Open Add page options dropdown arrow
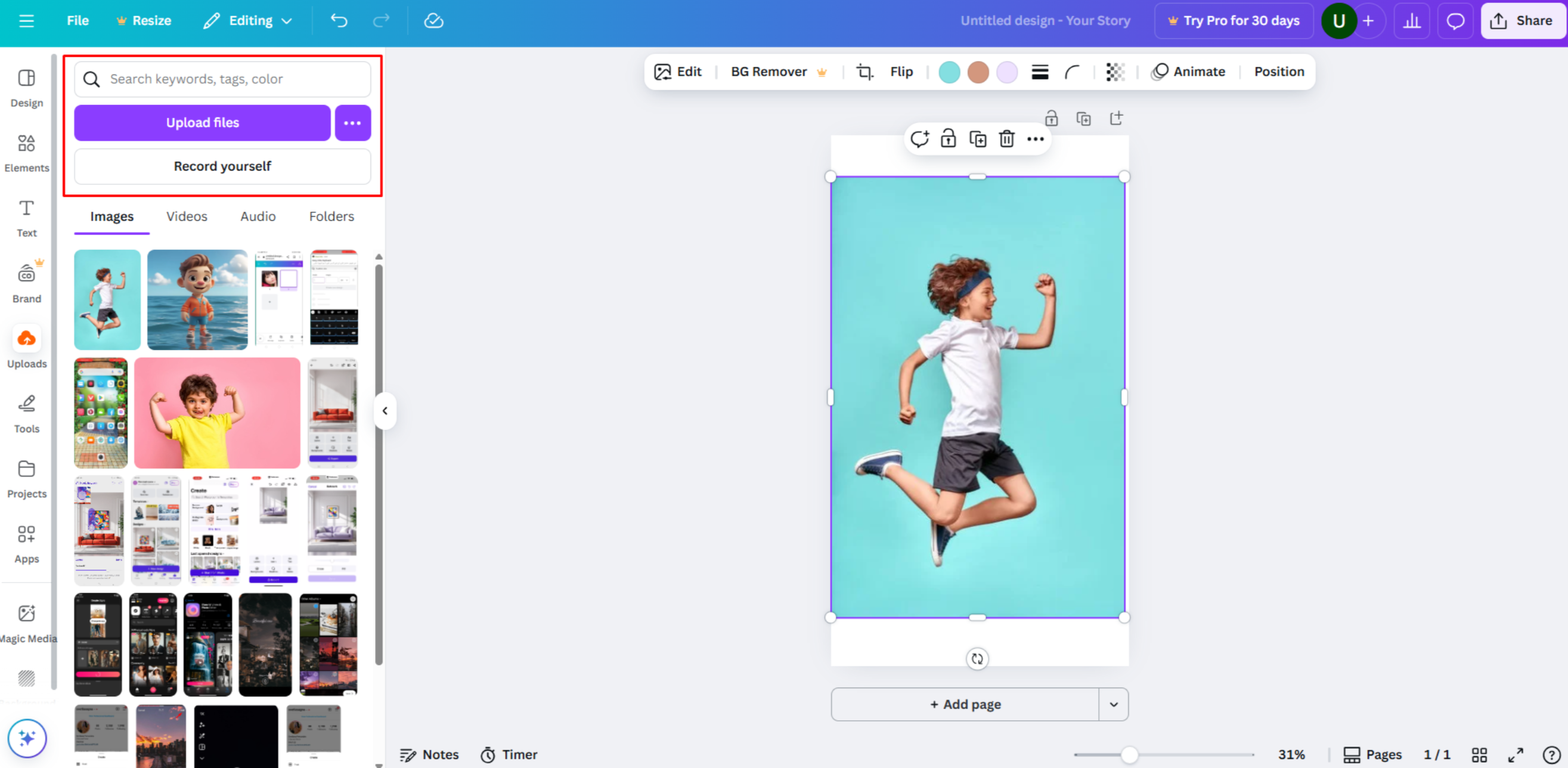 (1113, 704)
